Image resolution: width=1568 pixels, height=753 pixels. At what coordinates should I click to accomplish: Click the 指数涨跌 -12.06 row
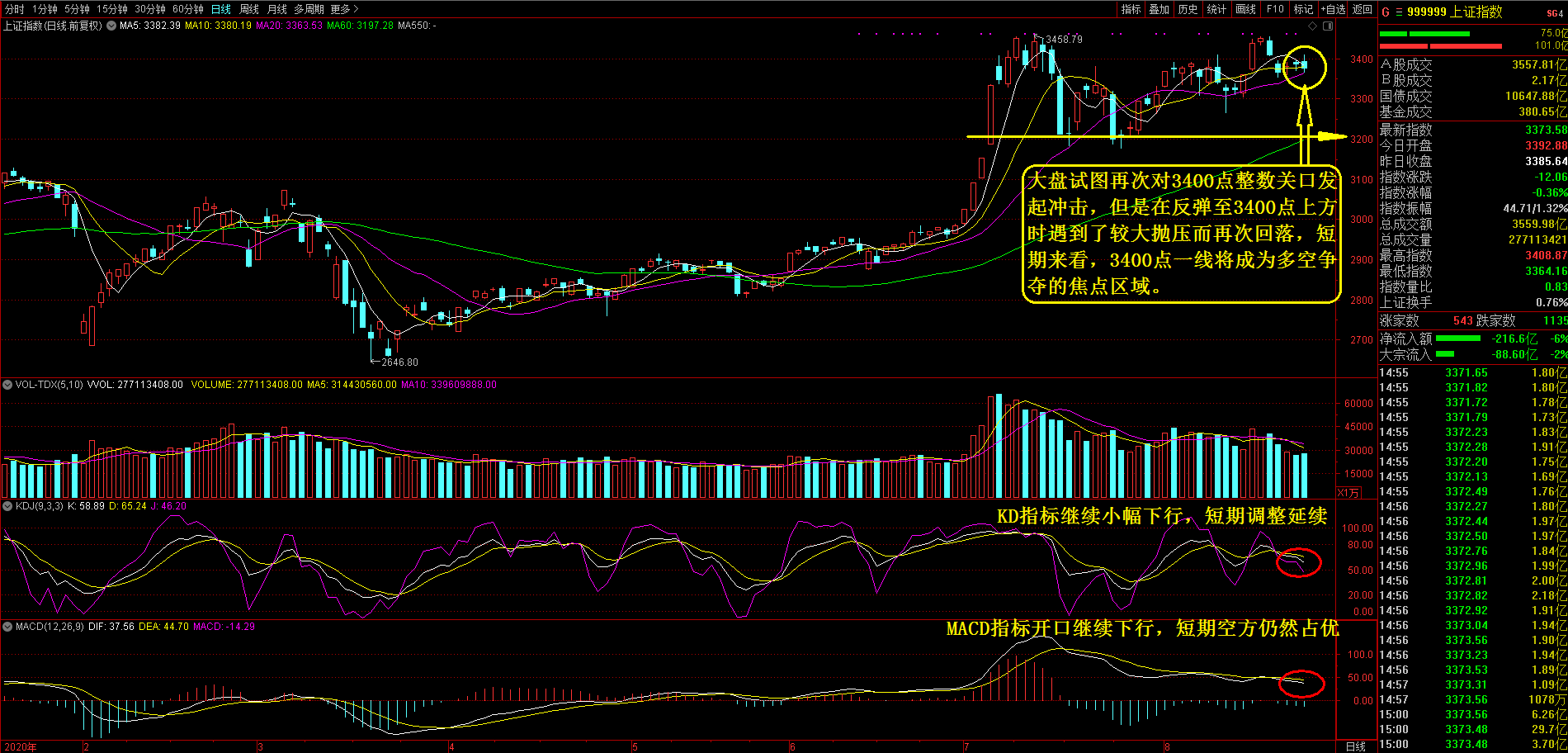pos(1473,177)
